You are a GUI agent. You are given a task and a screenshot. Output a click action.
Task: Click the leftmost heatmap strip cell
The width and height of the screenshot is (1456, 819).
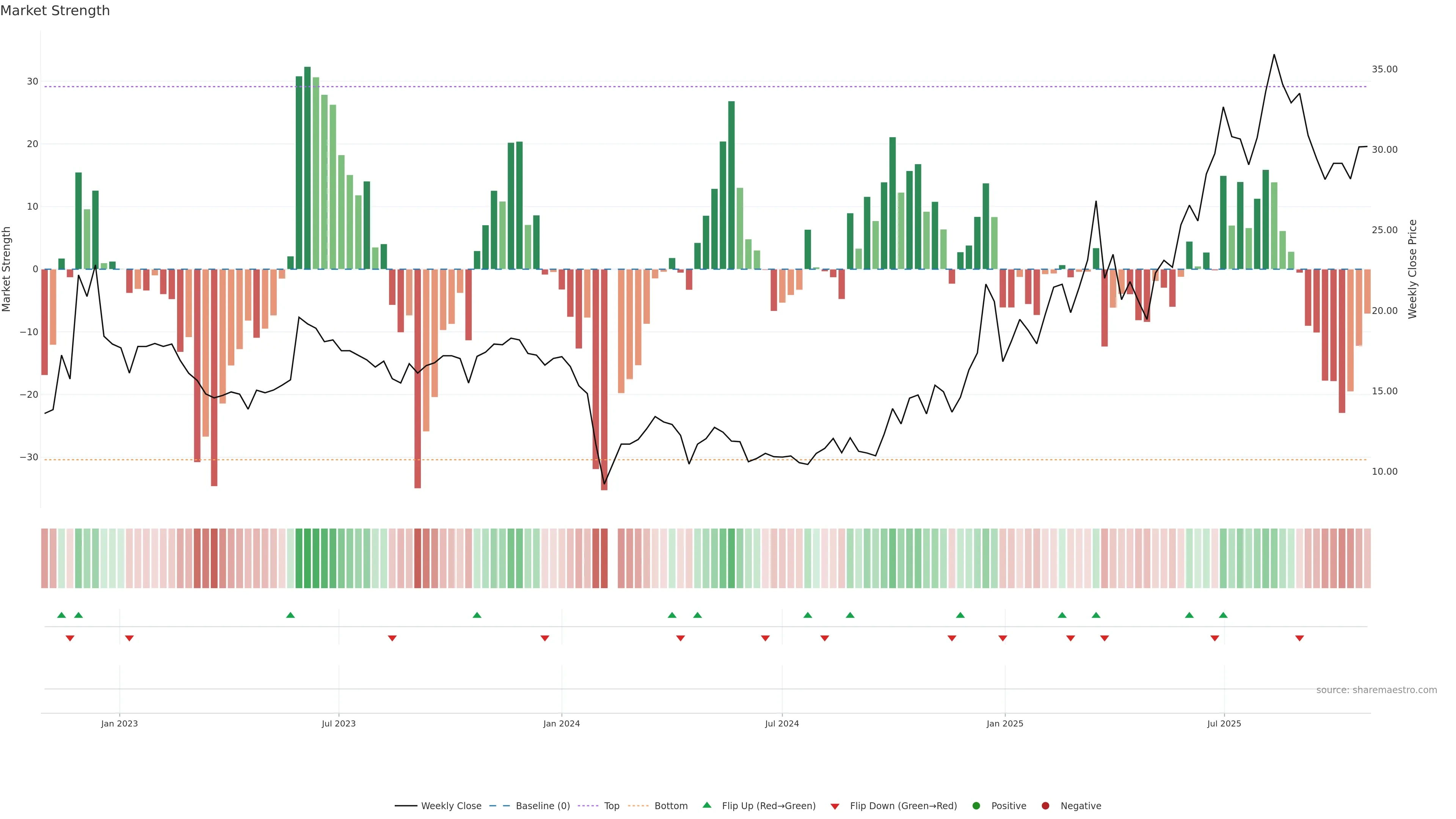tap(45, 559)
